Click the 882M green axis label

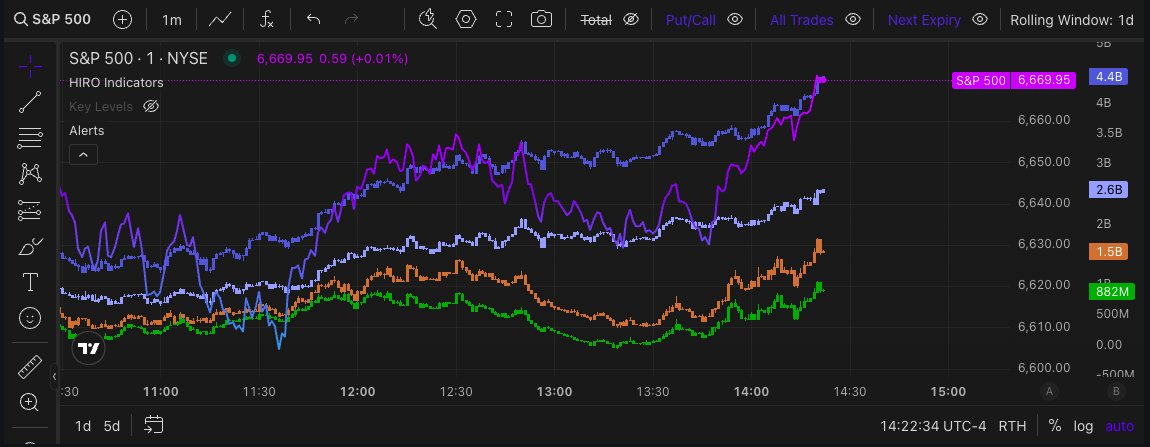pos(1111,291)
